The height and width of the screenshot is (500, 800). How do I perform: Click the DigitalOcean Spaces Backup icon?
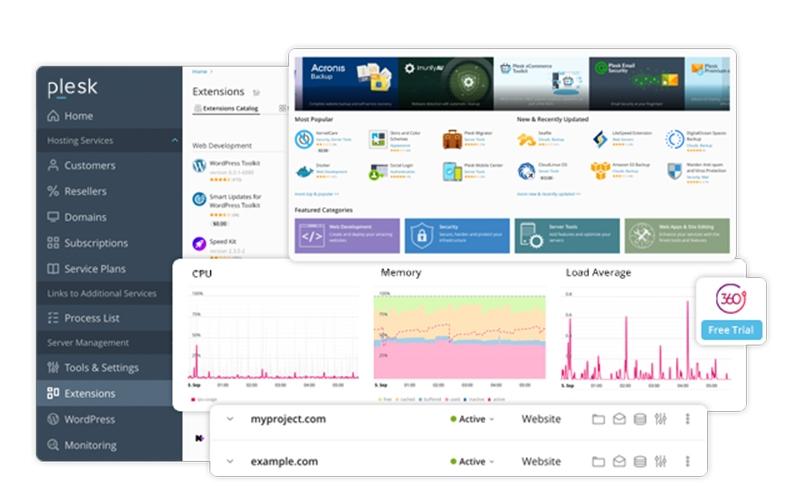(674, 139)
